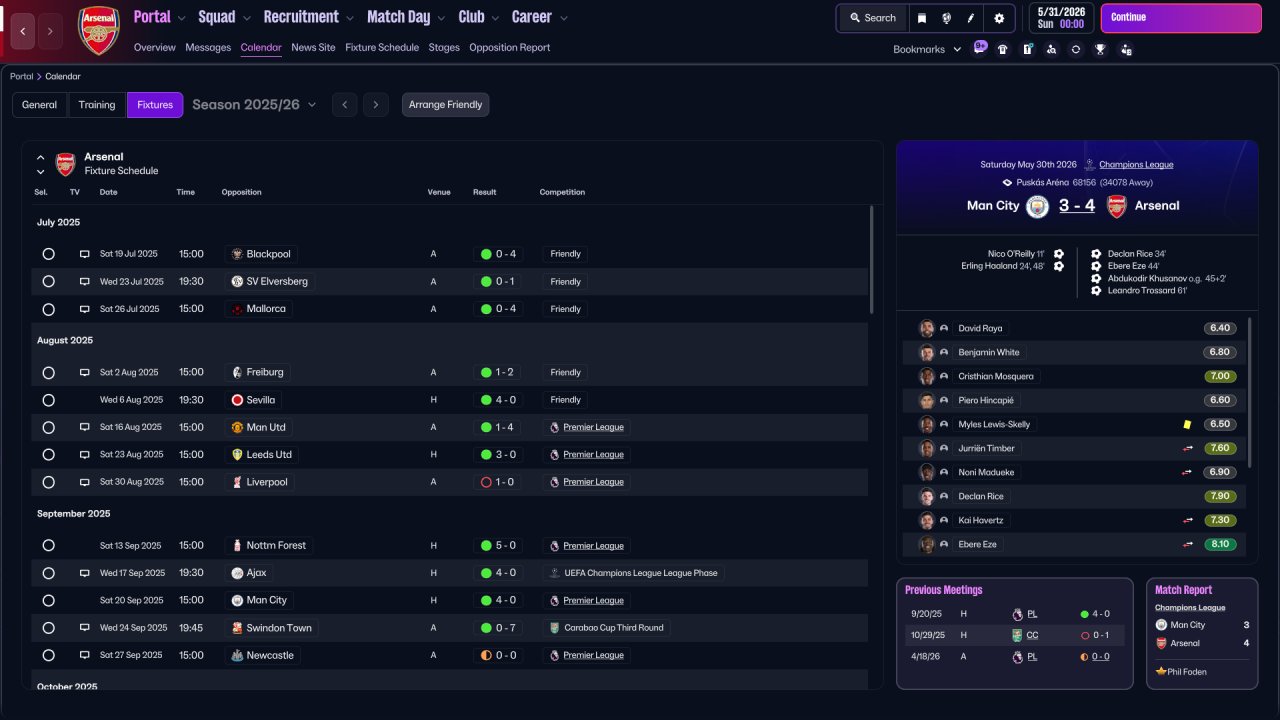Open the Opposition Report tab
This screenshot has height=720, width=1280.
pyautogui.click(x=509, y=47)
